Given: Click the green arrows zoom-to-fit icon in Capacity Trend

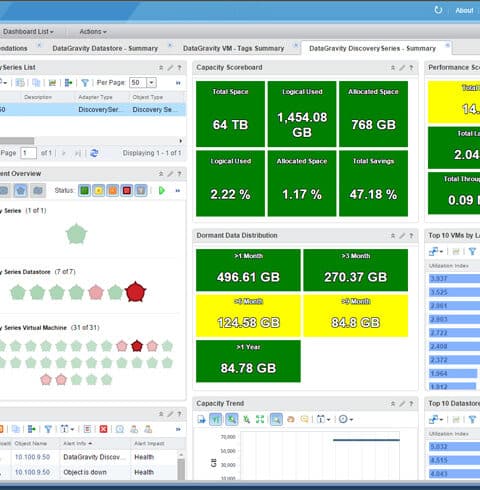Looking at the screenshot, I should [x=260, y=419].
